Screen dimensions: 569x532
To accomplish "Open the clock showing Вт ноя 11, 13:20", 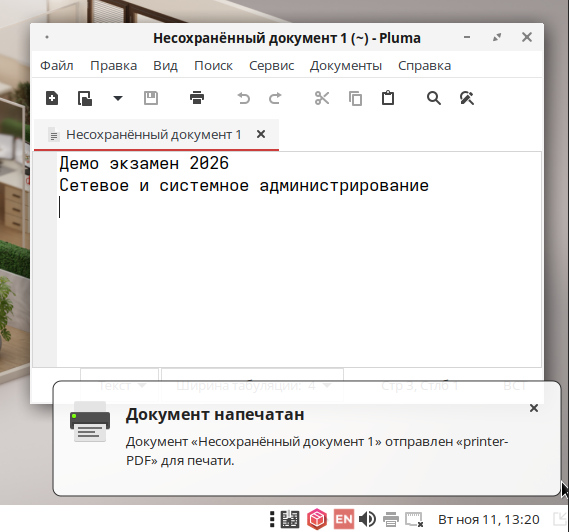I will (488, 519).
